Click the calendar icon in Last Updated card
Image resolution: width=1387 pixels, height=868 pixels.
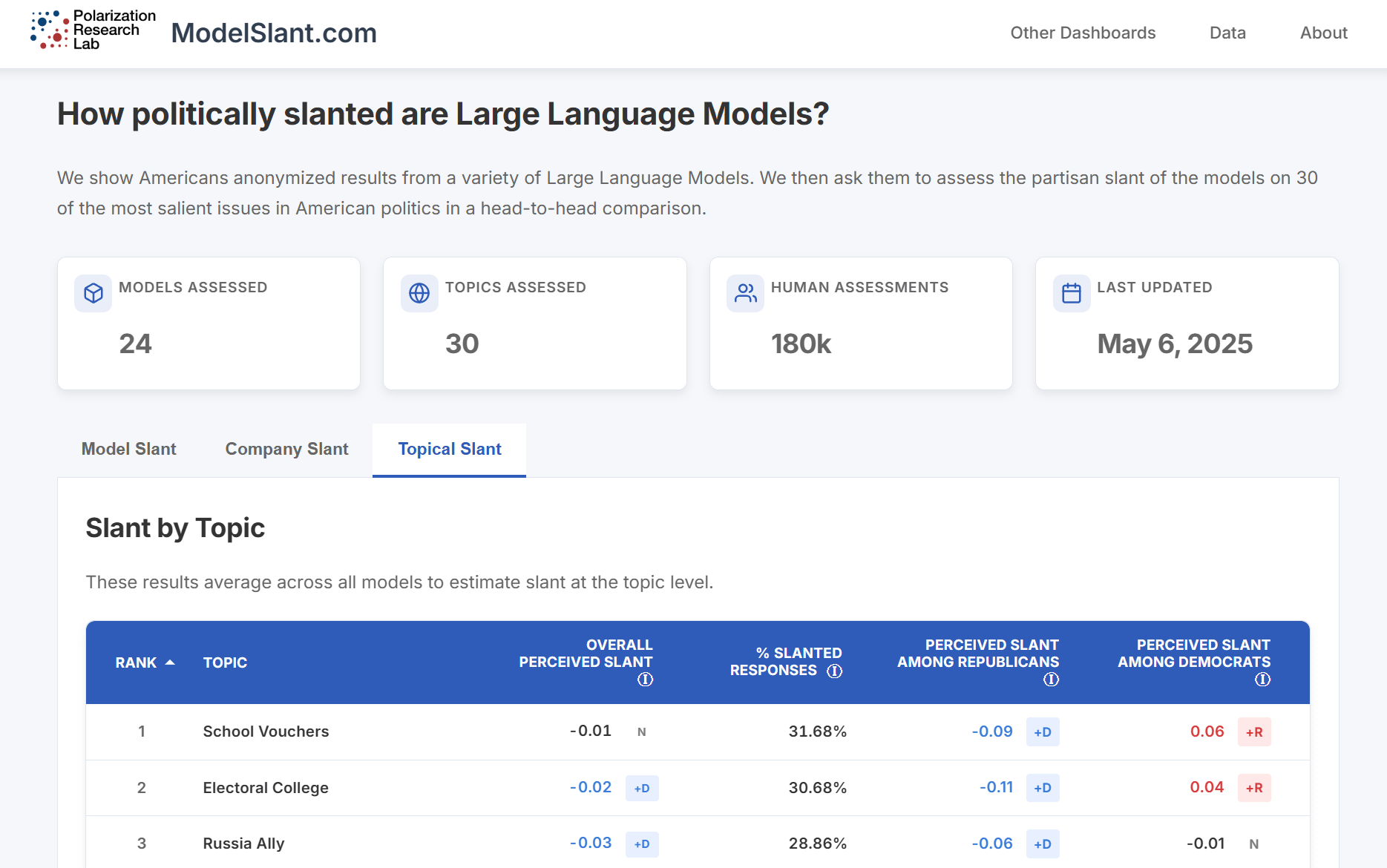tap(1072, 293)
